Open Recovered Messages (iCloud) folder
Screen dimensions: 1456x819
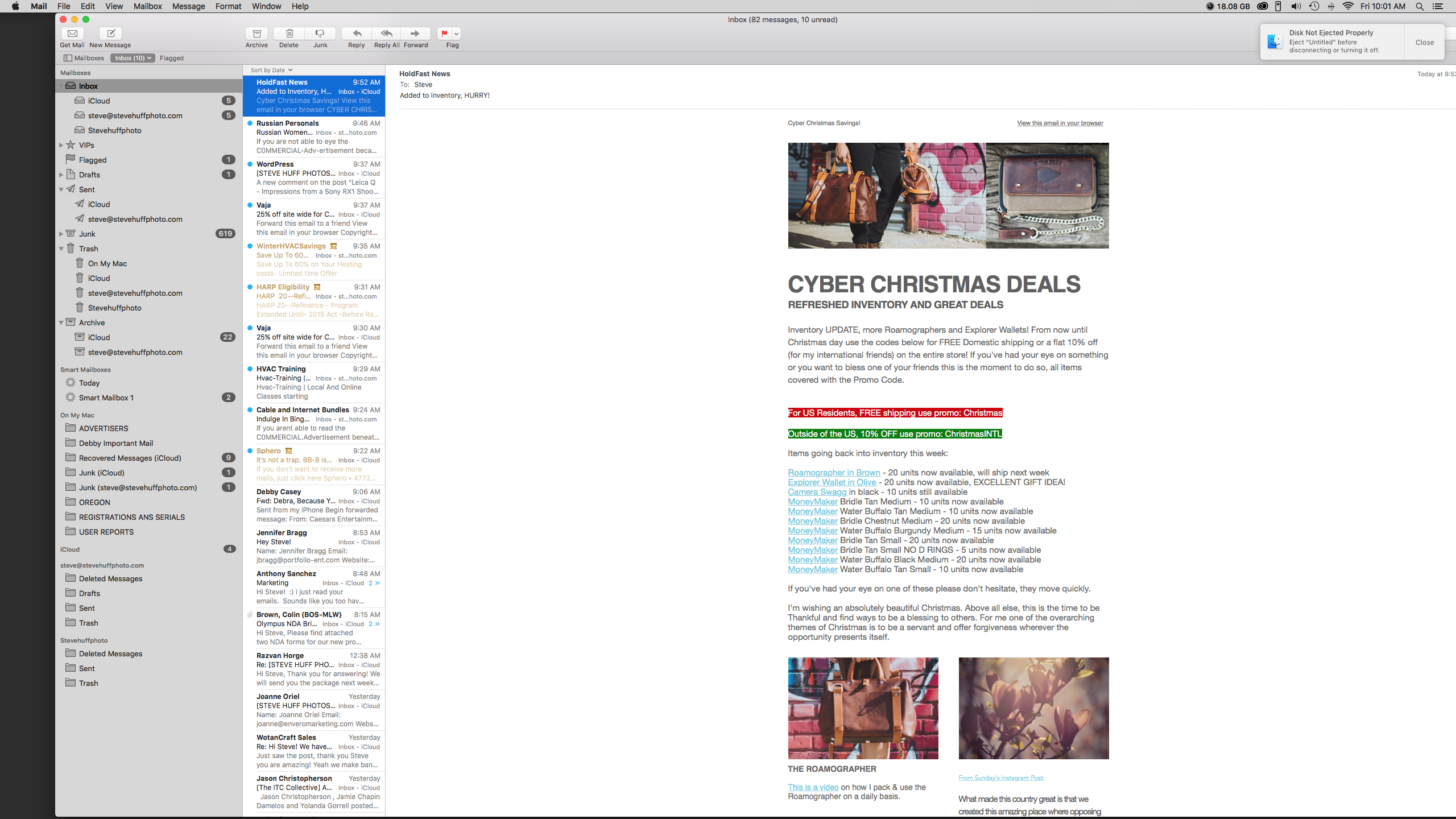coord(149,458)
